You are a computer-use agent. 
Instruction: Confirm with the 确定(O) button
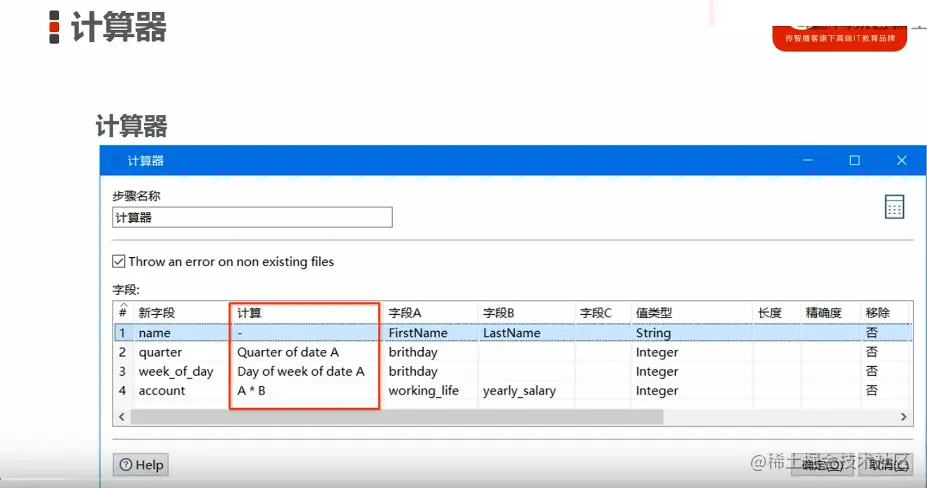coord(822,465)
